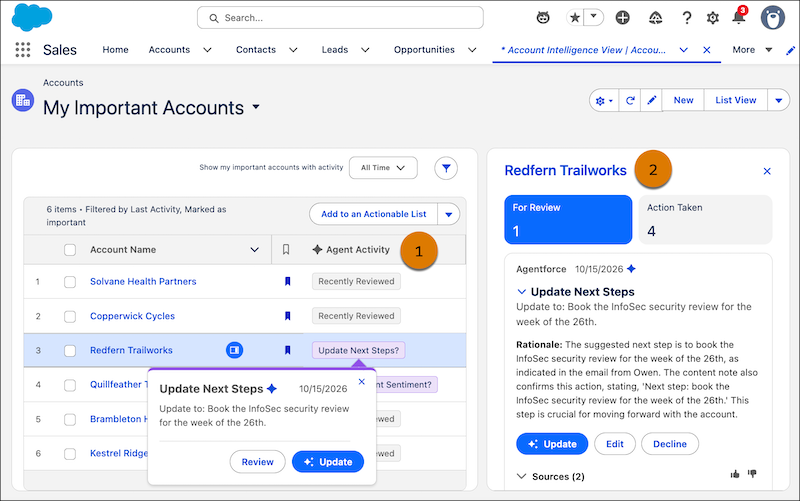
Task: Select the Quillfeather row checkbox
Action: point(70,385)
